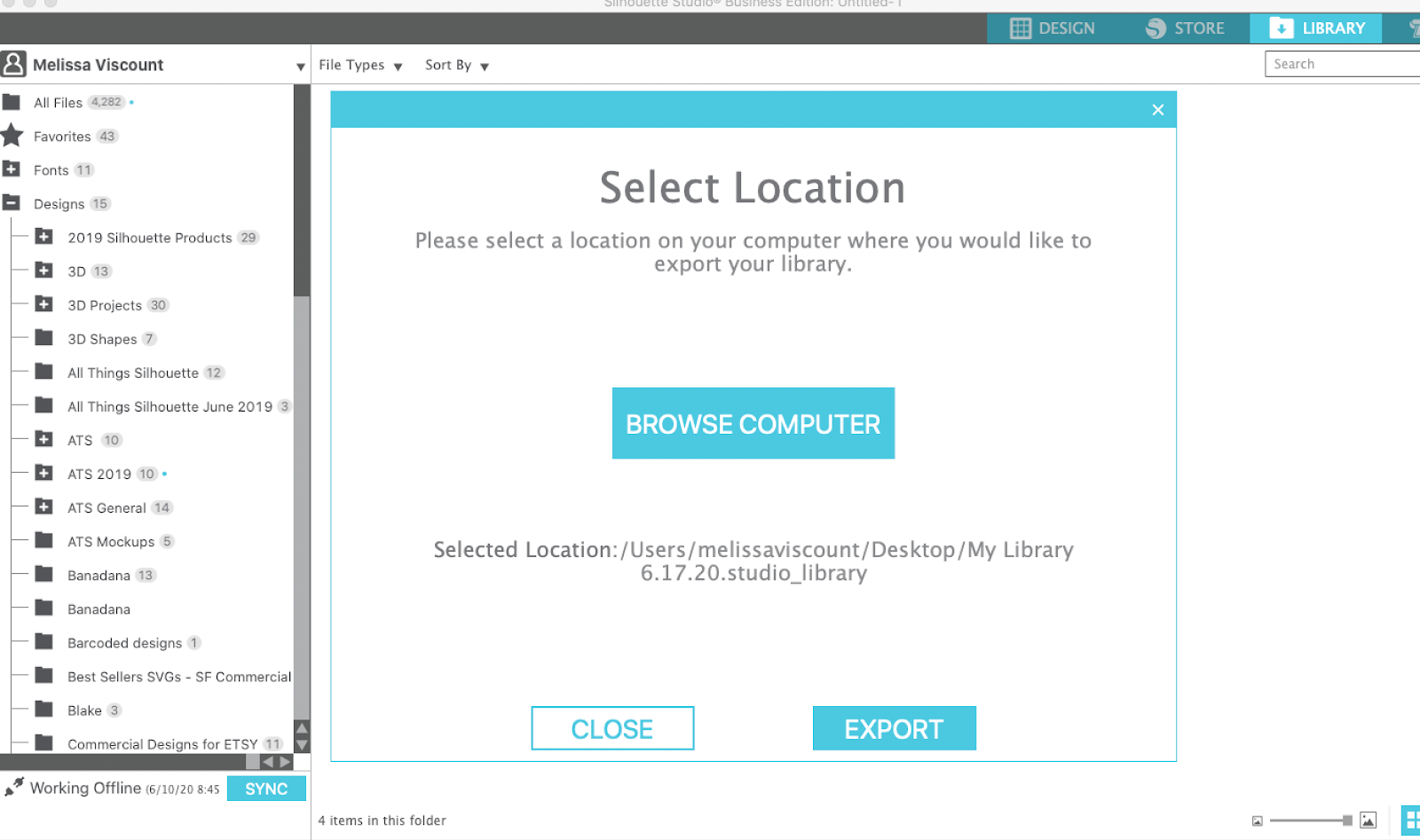Click the BROWSE COMPUTER button
This screenshot has height=840, width=1420.
[x=753, y=423]
